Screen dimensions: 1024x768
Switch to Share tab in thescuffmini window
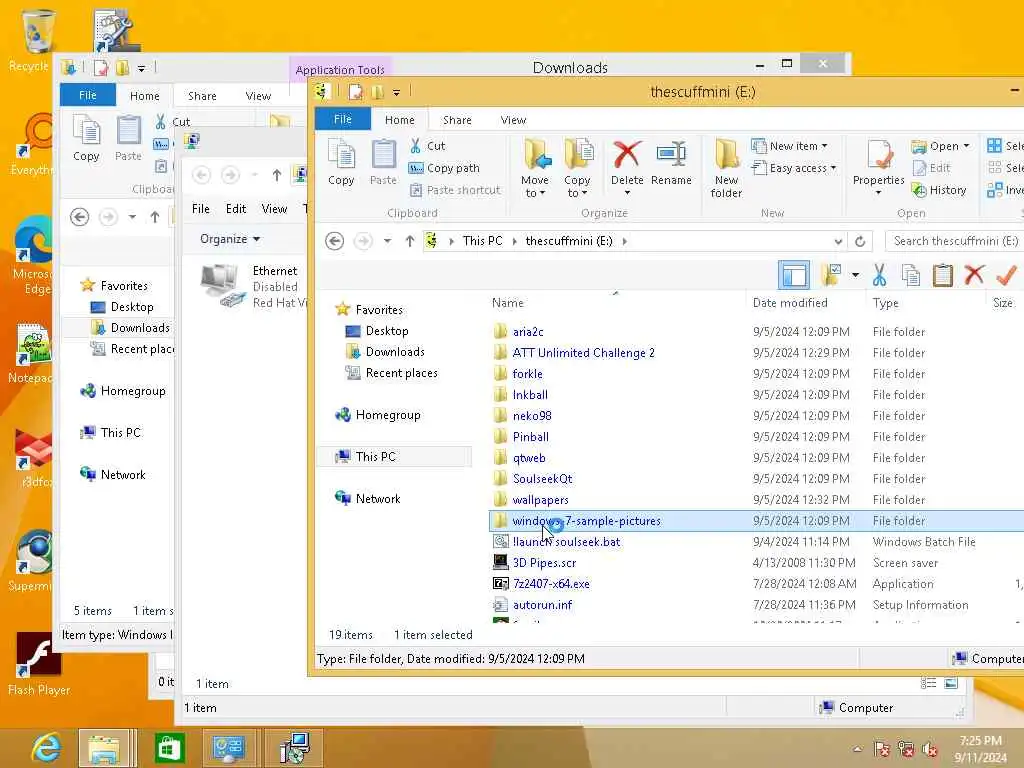[x=457, y=120]
